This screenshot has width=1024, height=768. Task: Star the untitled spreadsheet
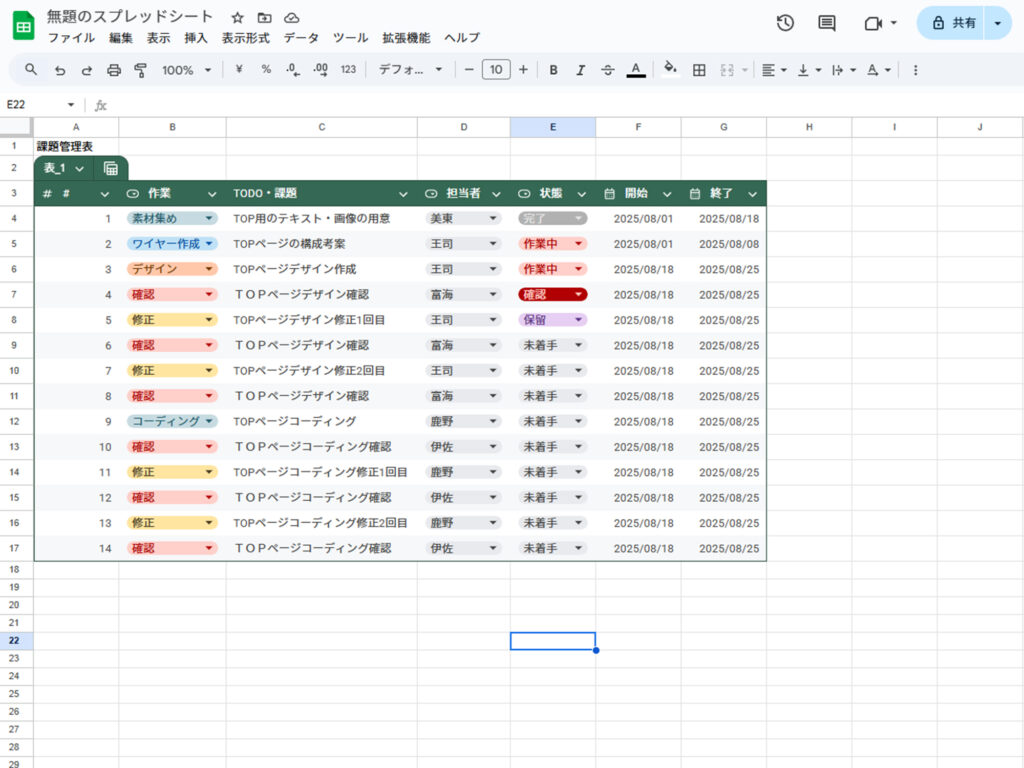238,18
